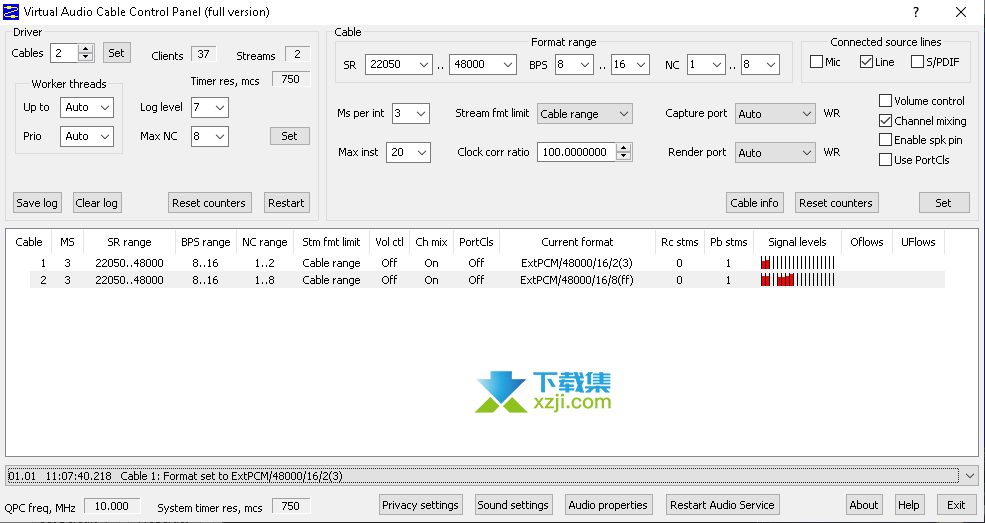Click Restart Audio Service button
Viewport: 985px width, 523px height.
722,505
